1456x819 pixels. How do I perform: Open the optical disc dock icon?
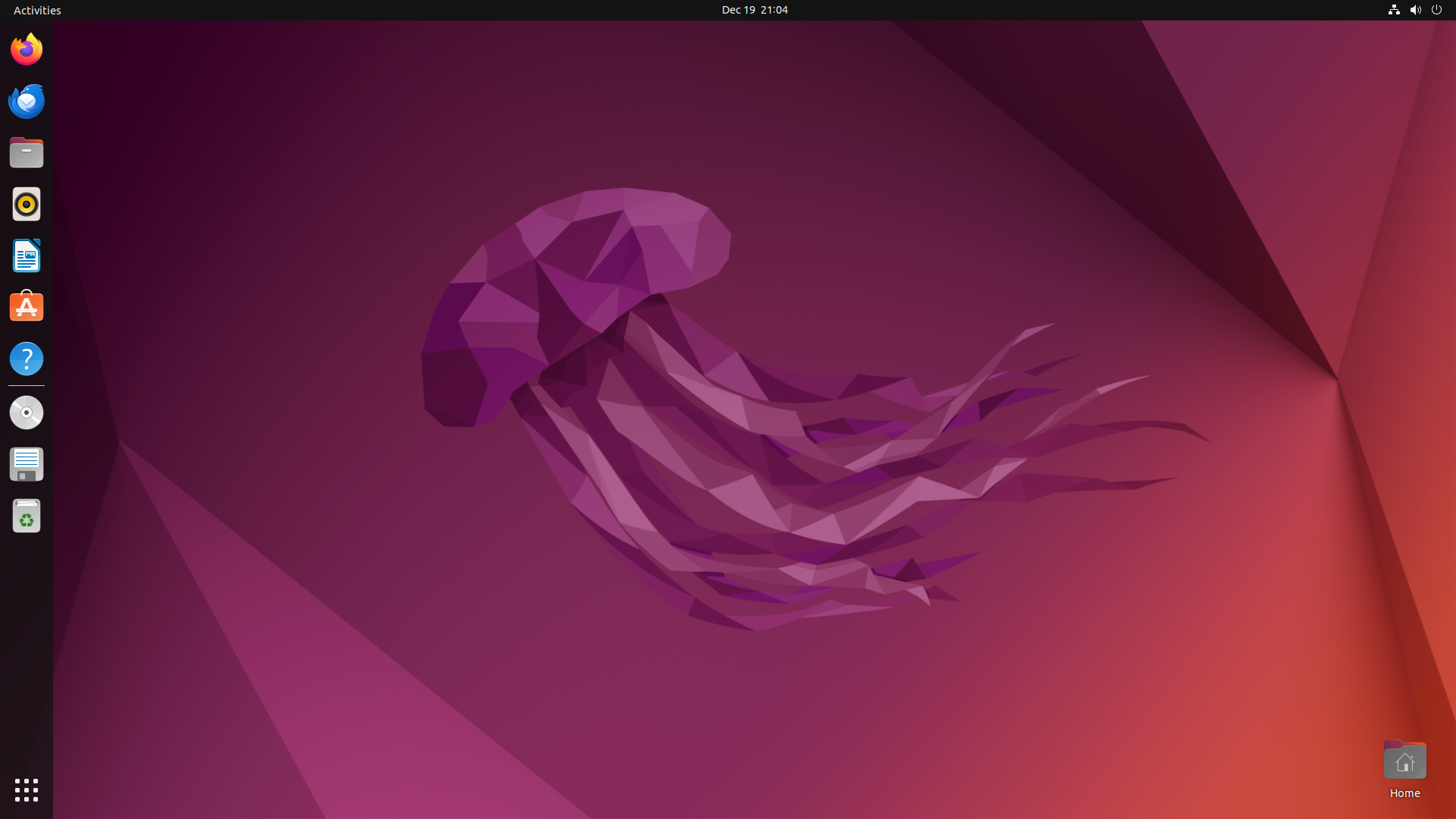[x=27, y=413]
